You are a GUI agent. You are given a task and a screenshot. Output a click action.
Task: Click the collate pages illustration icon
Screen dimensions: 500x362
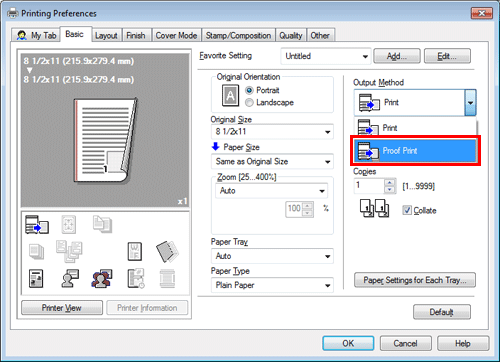[x=374, y=209]
